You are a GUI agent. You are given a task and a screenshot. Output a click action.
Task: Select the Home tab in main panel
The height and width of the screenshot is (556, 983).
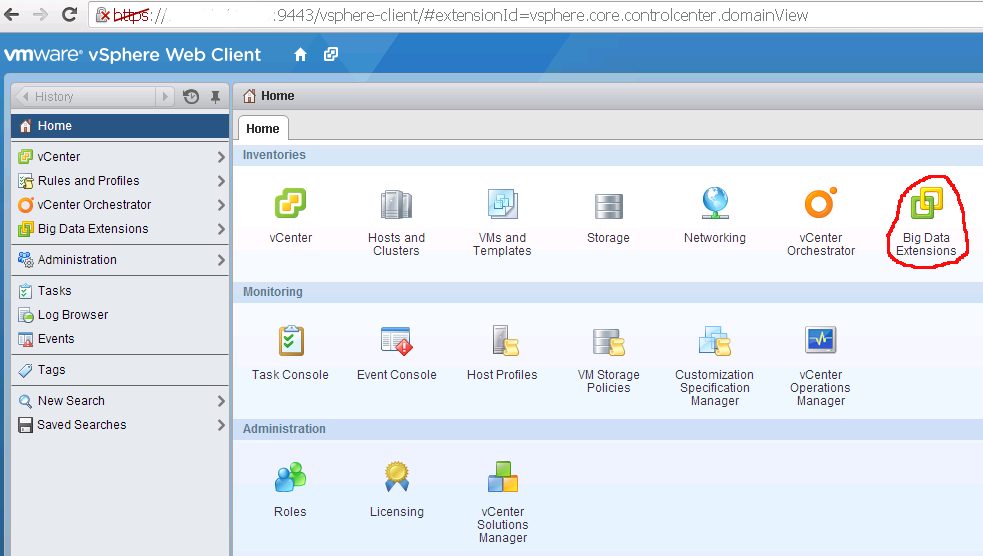coord(263,129)
